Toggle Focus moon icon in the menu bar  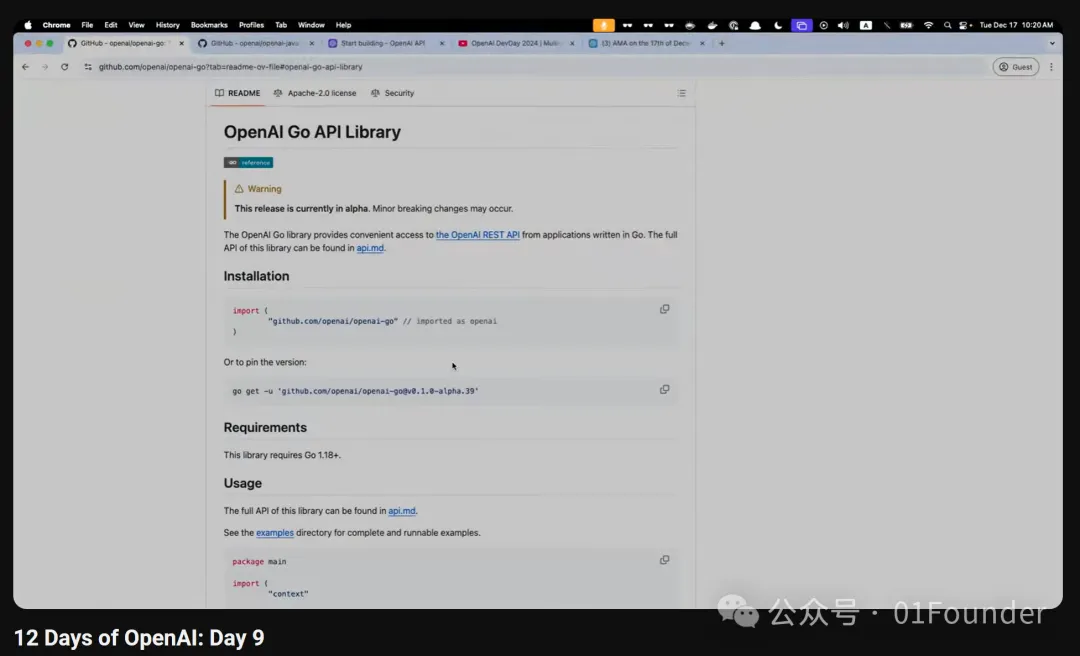coord(778,25)
